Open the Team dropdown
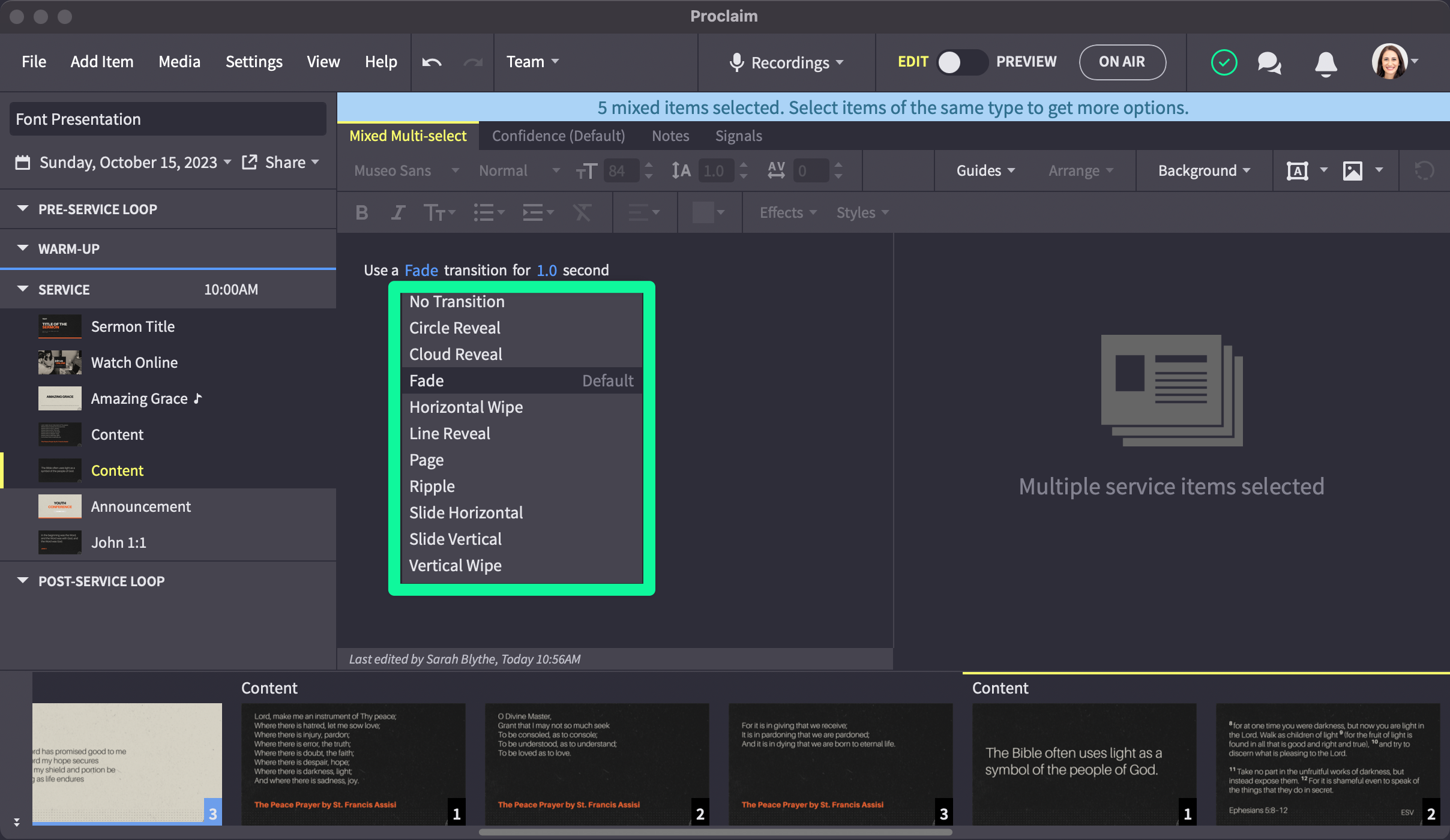Image resolution: width=1450 pixels, height=840 pixels. (532, 62)
